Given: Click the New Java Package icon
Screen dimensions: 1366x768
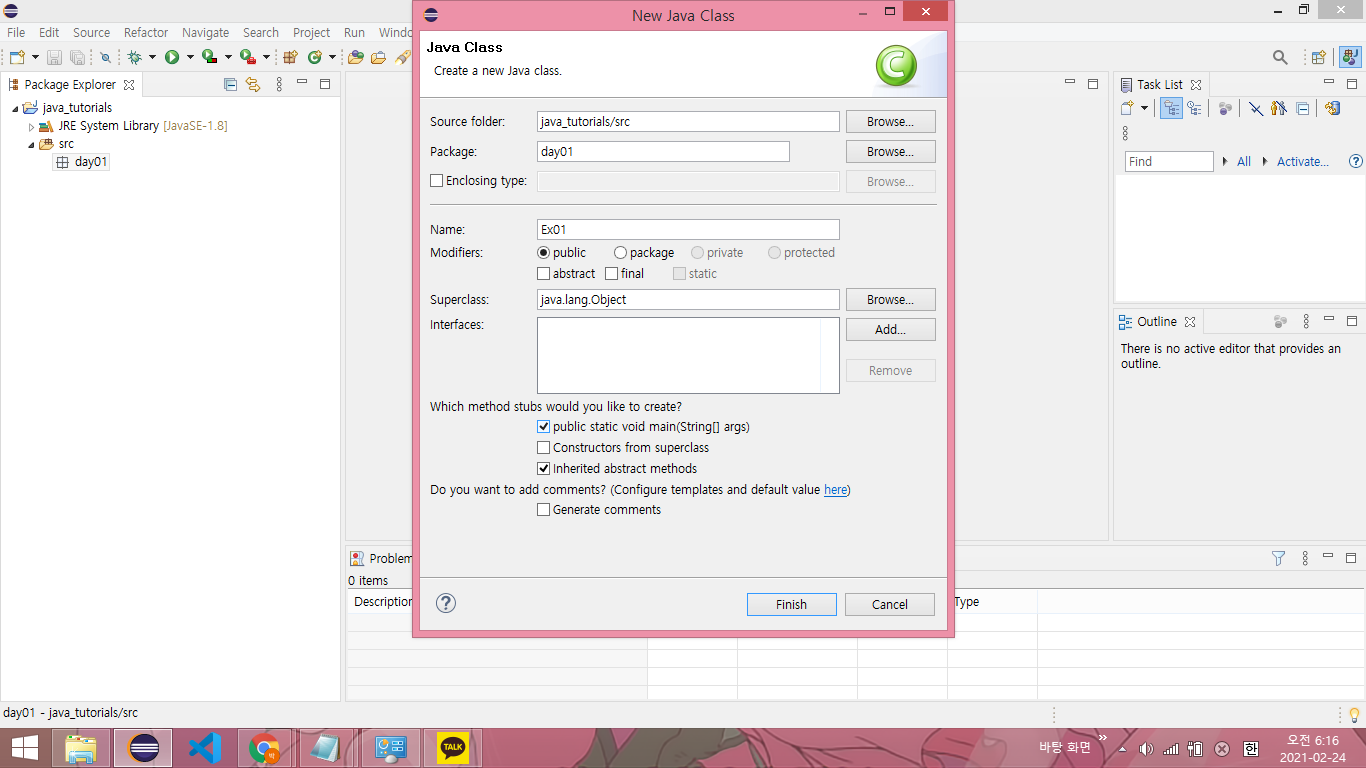Looking at the screenshot, I should click(290, 57).
